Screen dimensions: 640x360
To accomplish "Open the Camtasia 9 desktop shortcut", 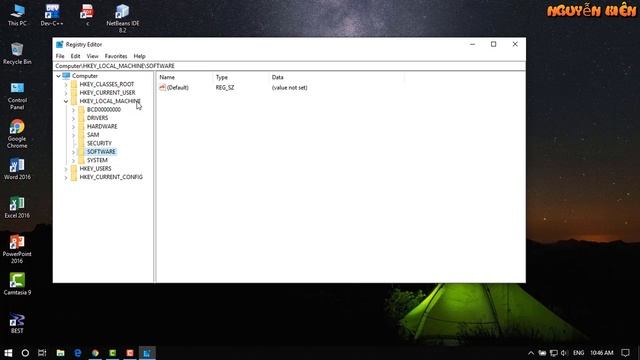I will pos(17,284).
